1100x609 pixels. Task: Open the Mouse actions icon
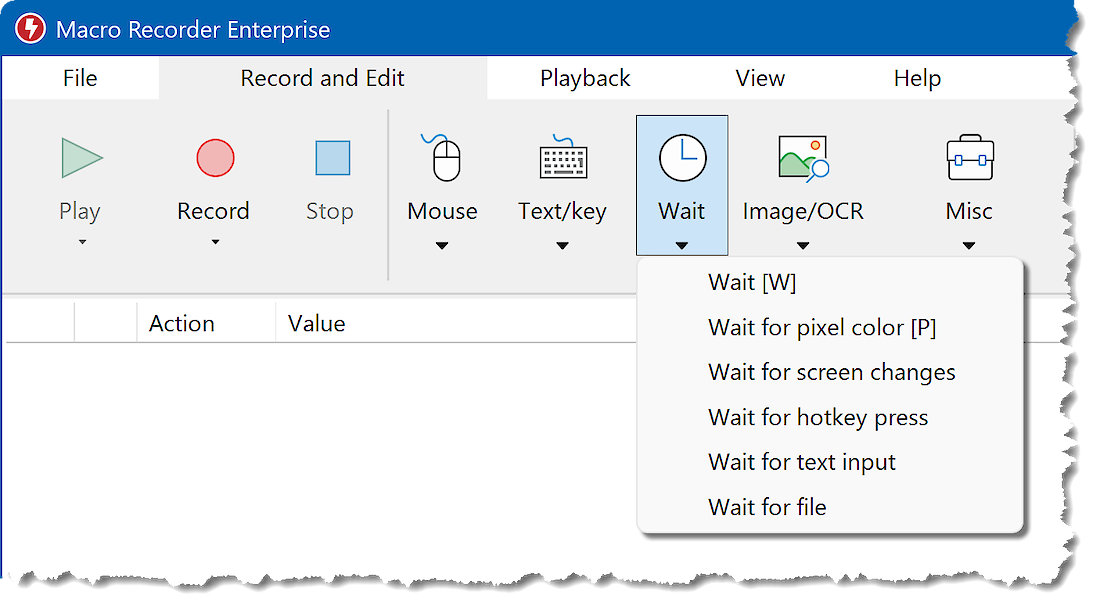pyautogui.click(x=442, y=158)
